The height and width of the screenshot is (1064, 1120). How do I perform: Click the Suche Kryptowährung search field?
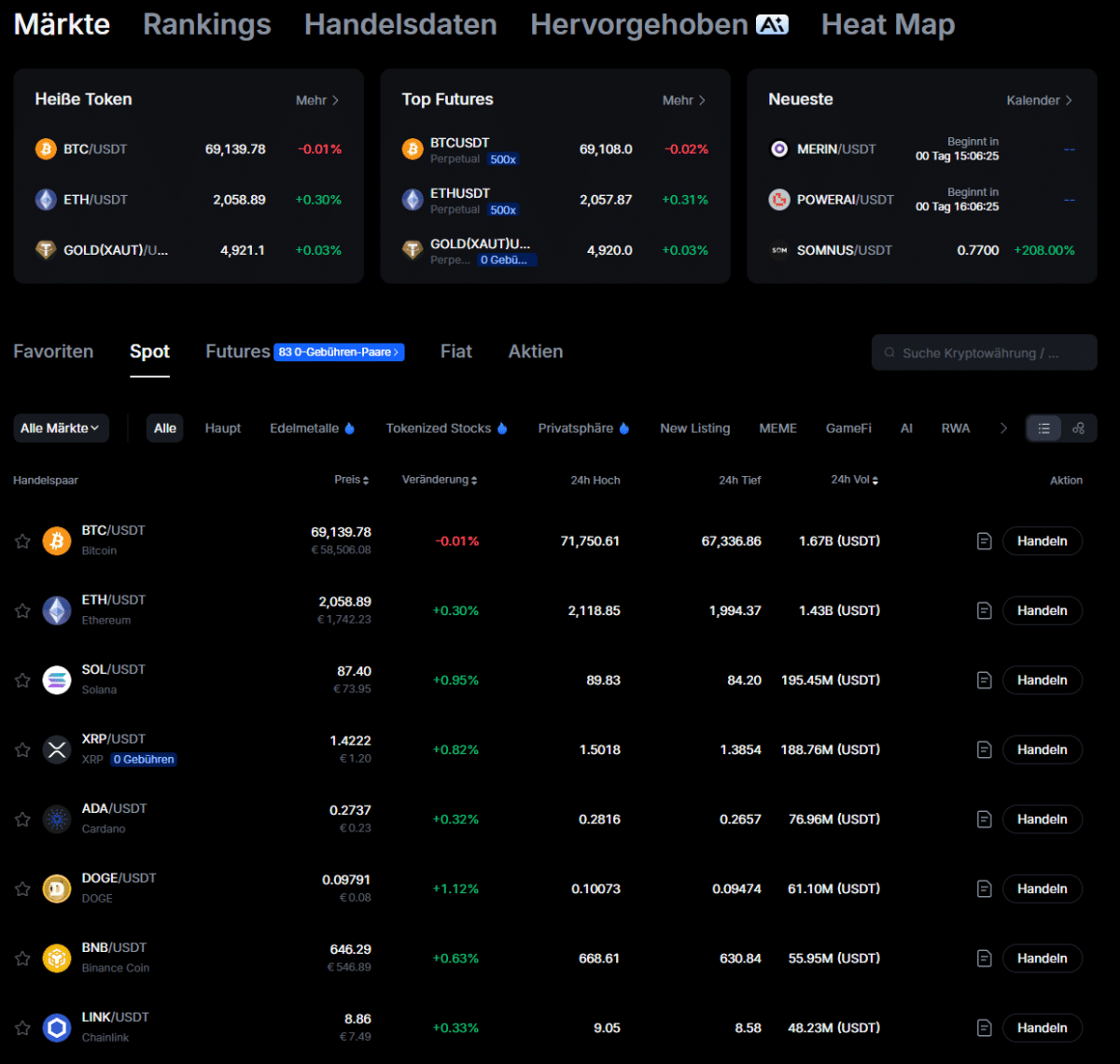coord(984,352)
